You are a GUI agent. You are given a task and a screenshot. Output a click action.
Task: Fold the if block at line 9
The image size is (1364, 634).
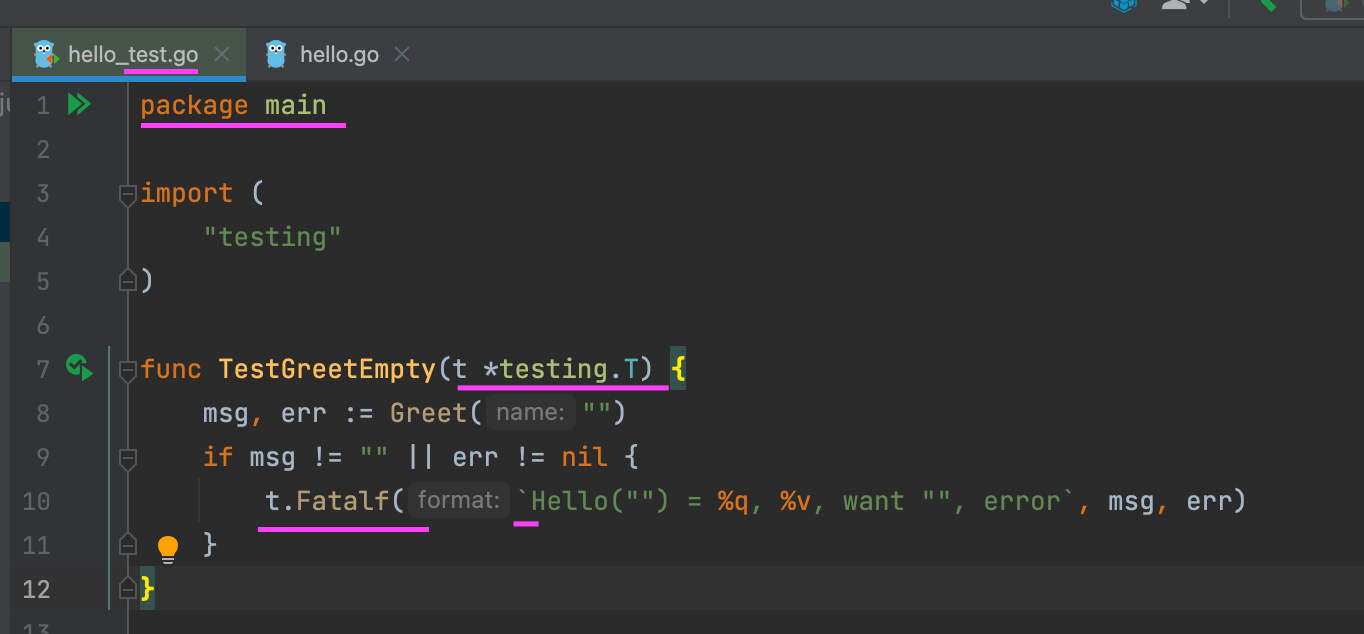127,457
